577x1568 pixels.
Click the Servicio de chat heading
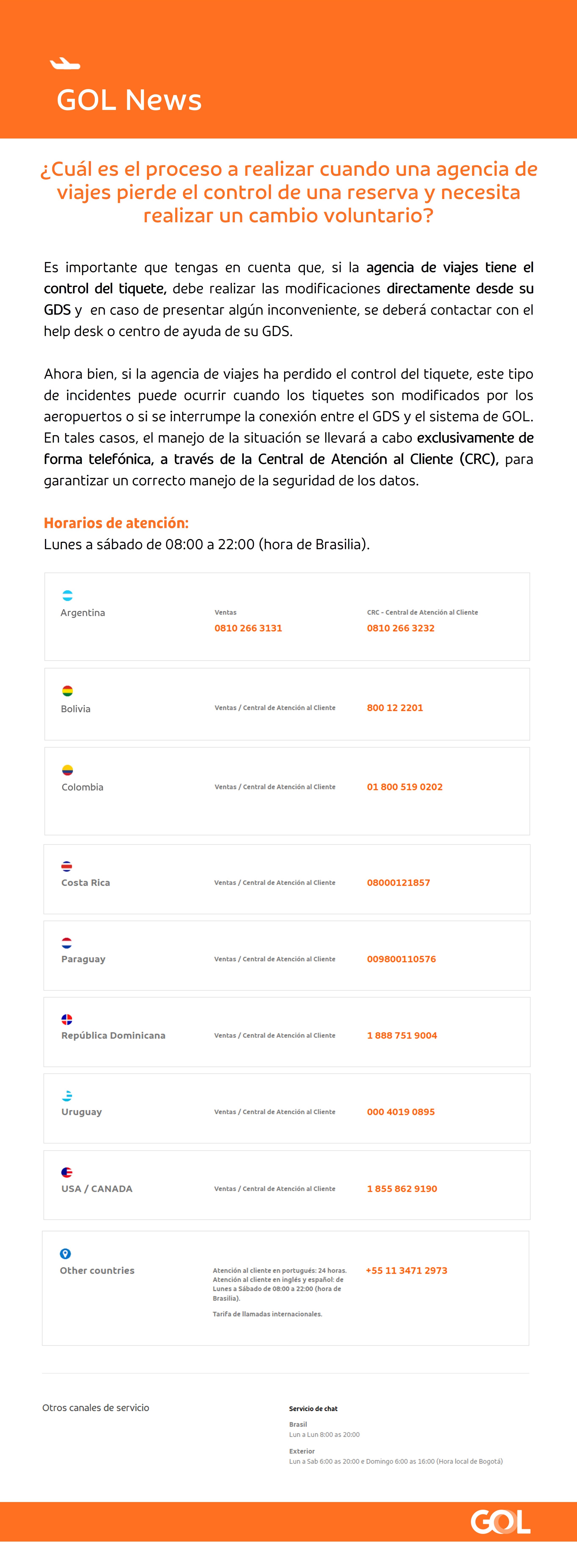tap(313, 1409)
